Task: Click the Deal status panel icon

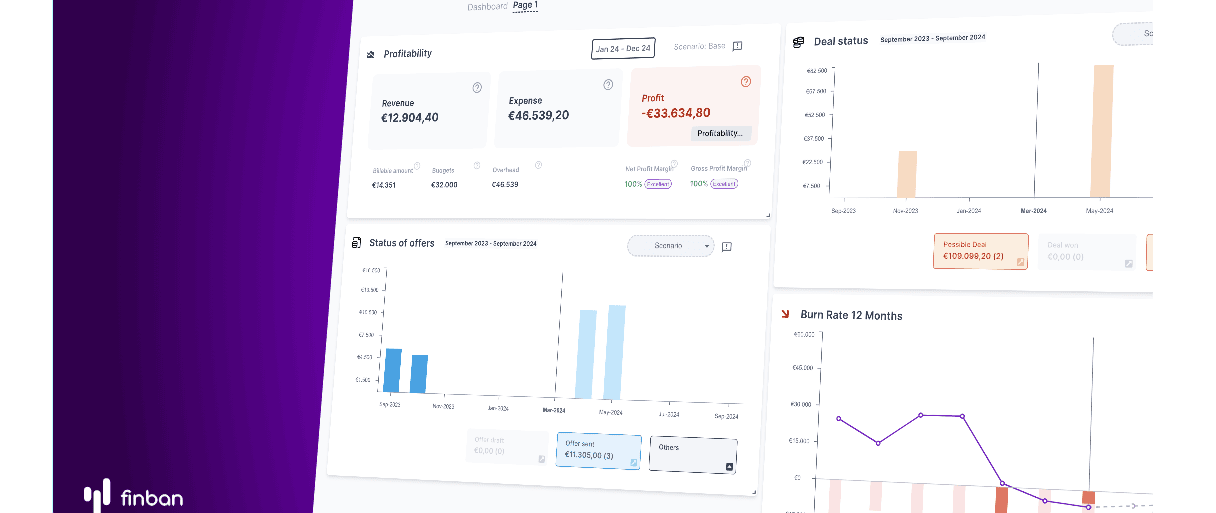Action: (x=799, y=42)
